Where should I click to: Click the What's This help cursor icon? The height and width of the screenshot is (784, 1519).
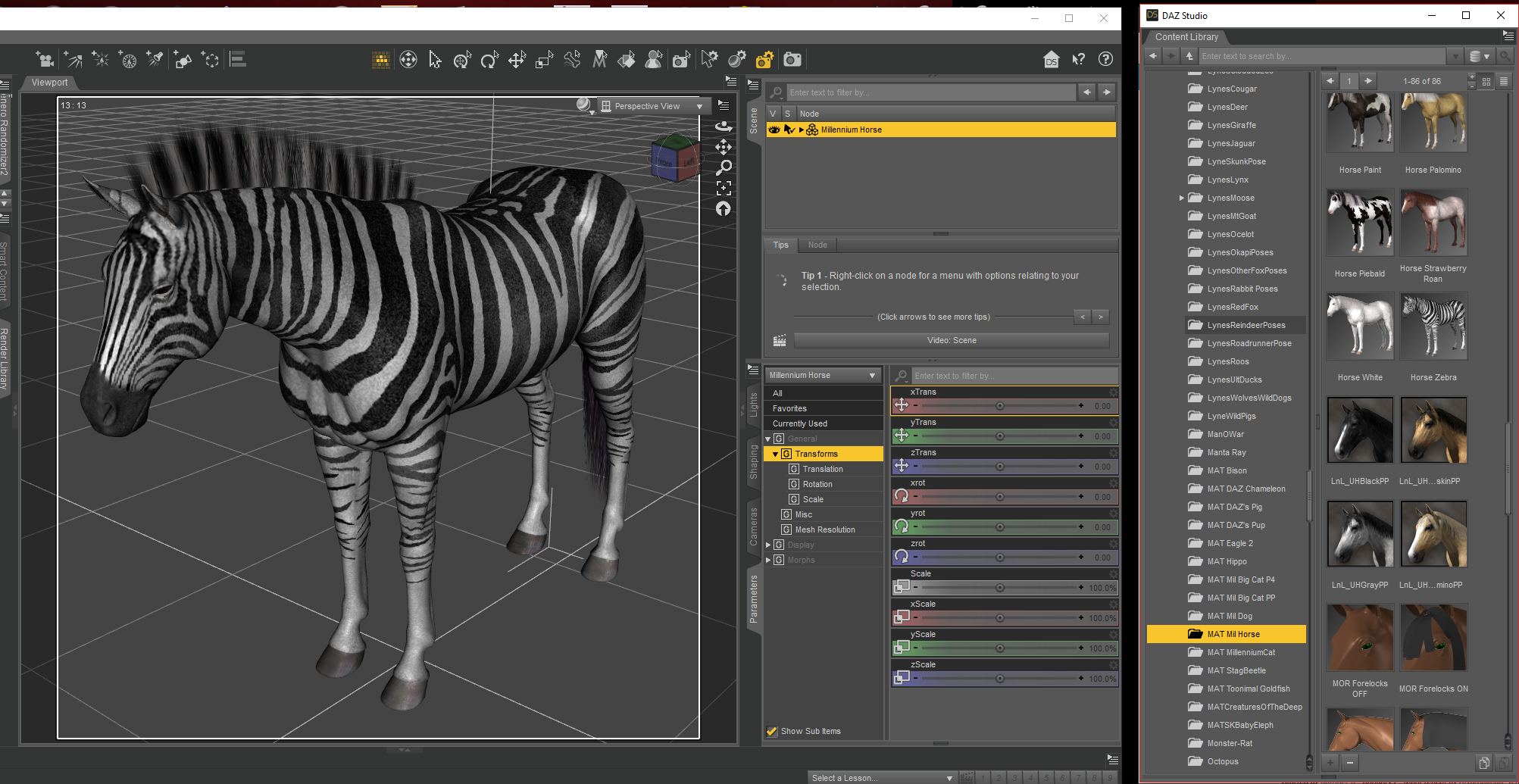(x=1079, y=60)
